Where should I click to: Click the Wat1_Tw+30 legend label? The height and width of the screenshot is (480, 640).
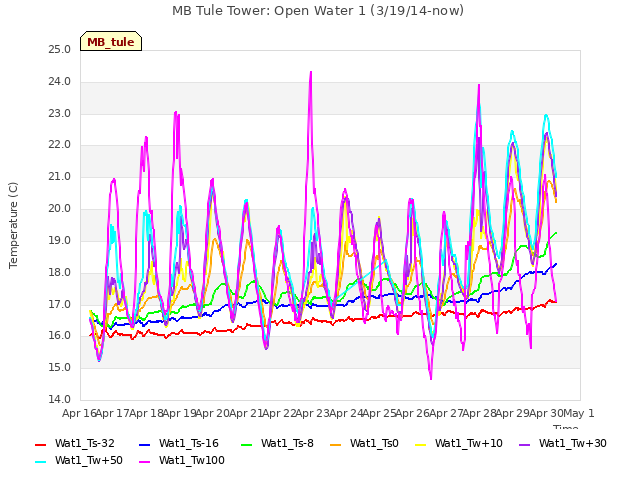coord(573,443)
